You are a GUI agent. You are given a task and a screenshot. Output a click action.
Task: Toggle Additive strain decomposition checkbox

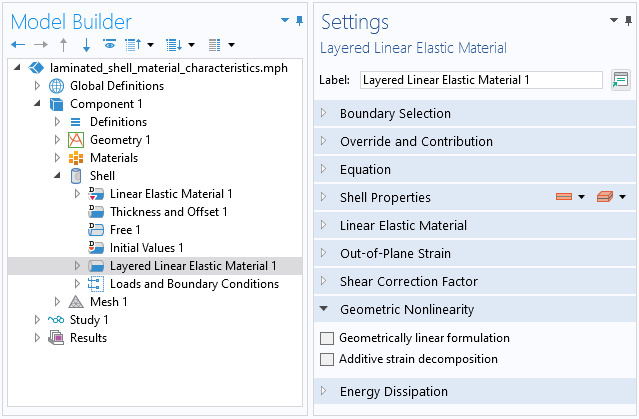tap(327, 359)
